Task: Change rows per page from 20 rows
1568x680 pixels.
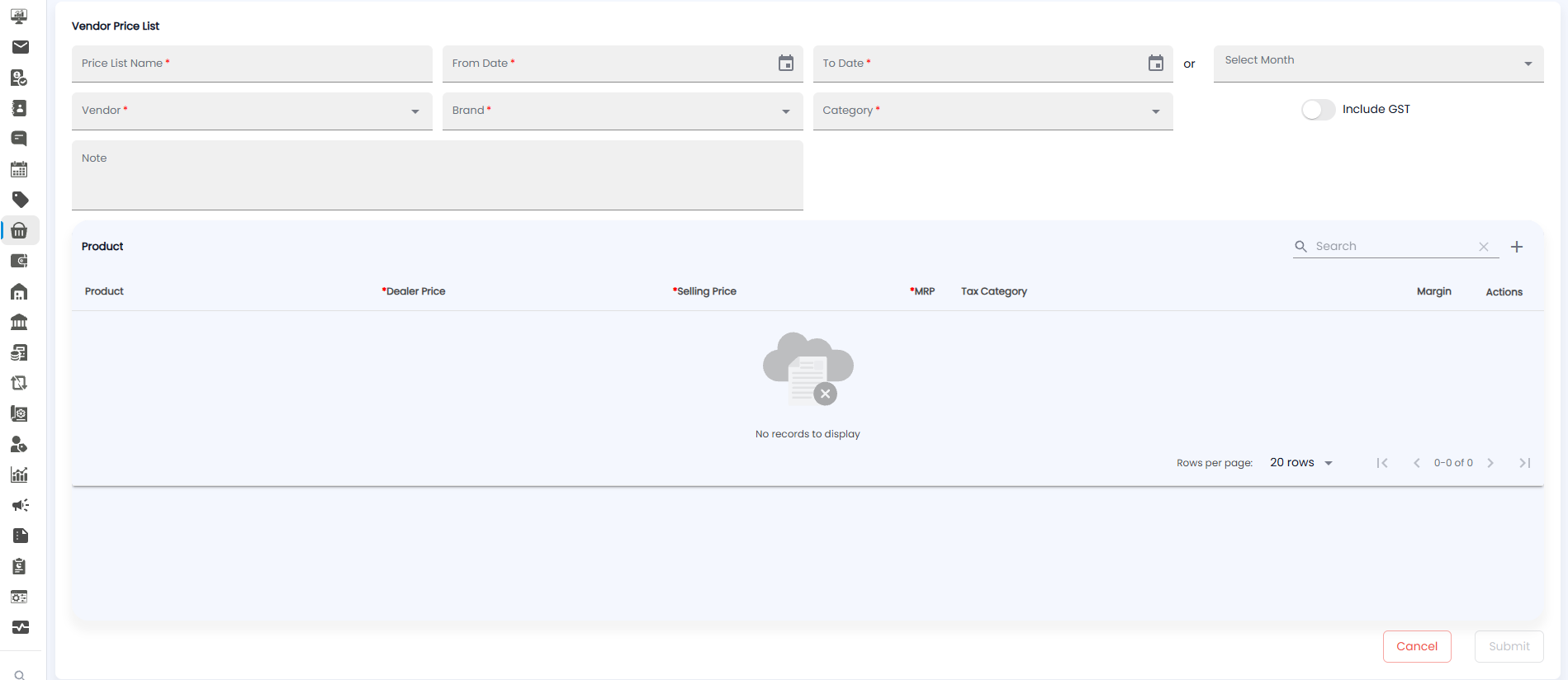Action: 1301,463
